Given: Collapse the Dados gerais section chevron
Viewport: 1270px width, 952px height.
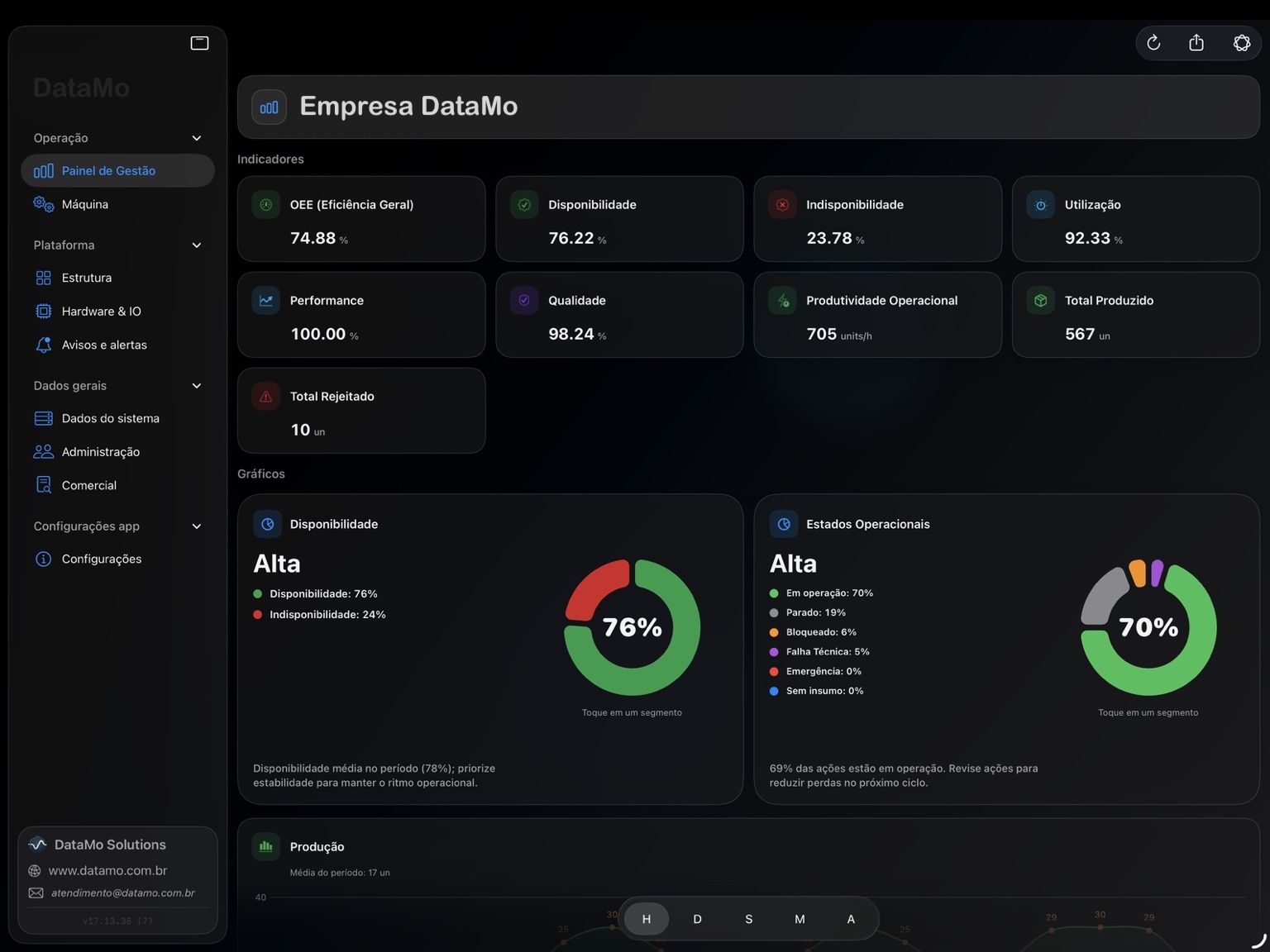Looking at the screenshot, I should click(x=197, y=386).
